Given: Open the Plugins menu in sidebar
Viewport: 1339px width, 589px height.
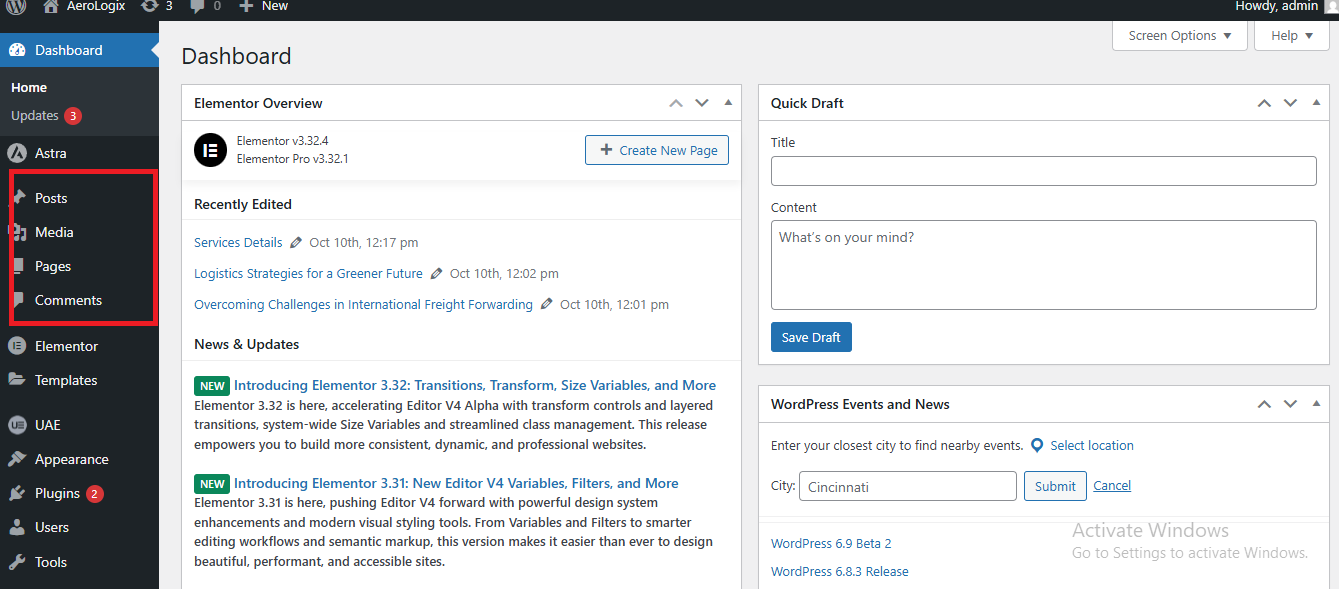Looking at the screenshot, I should 57,493.
